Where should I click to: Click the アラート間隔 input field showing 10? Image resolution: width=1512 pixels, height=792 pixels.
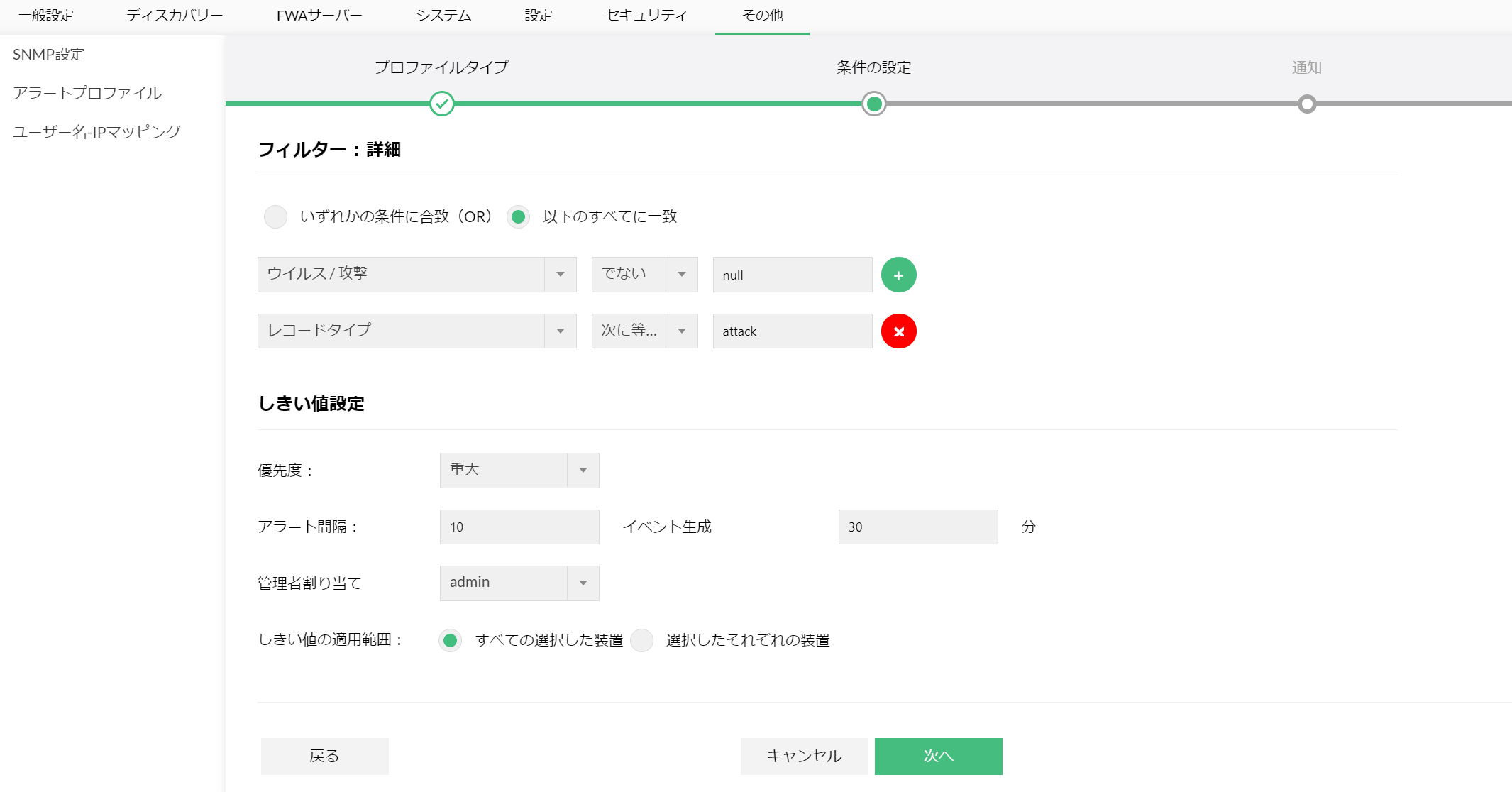(x=519, y=527)
